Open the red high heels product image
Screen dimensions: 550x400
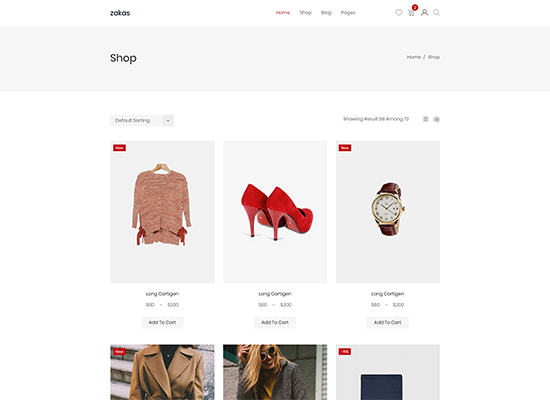pyautogui.click(x=275, y=212)
